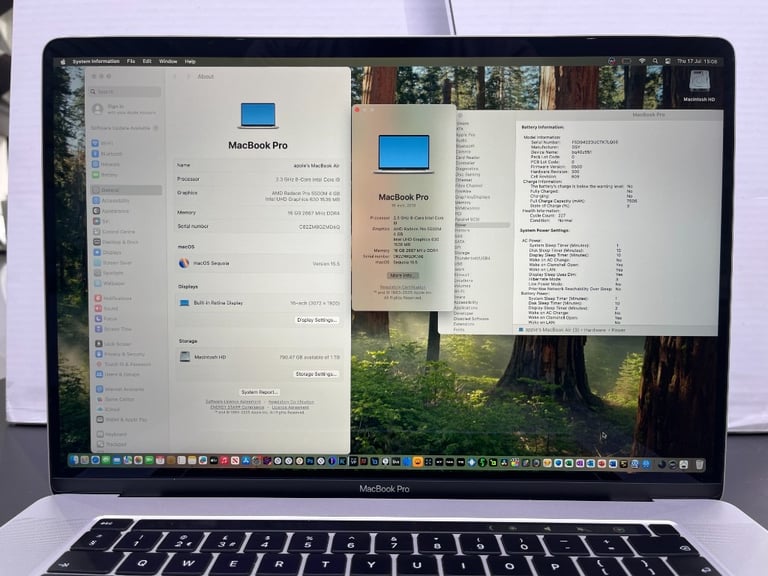Click the date and time in menu bar

pos(697,61)
